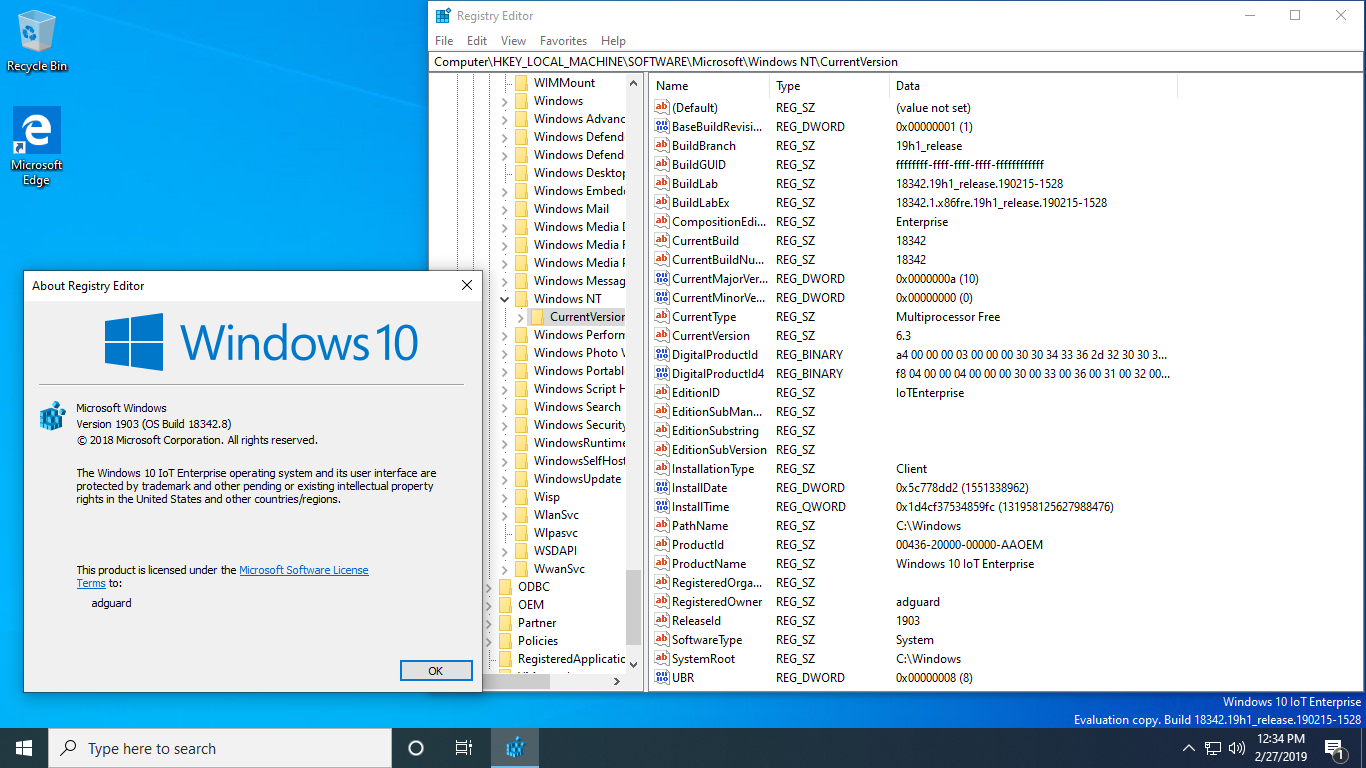Viewport: 1366px width, 768px height.
Task: Open the Help menu
Action: pos(613,41)
